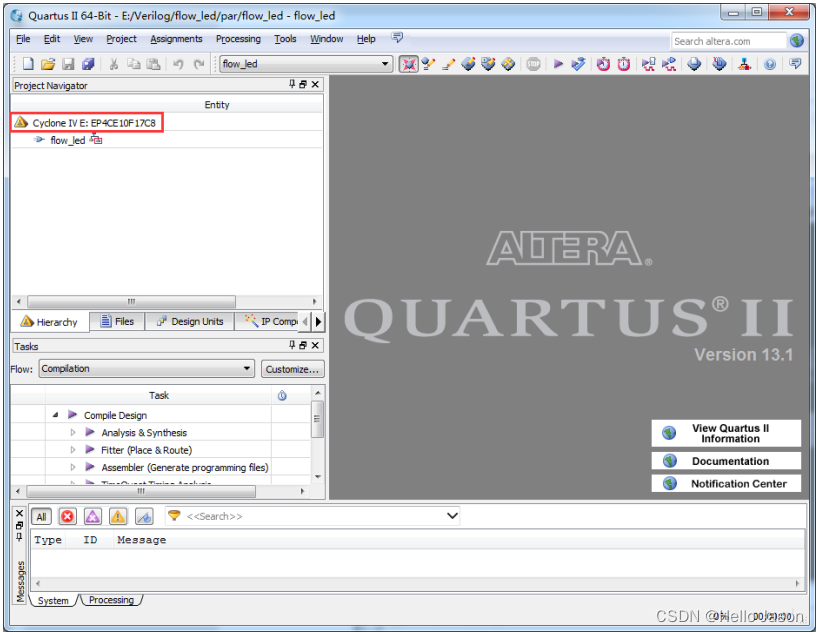Click the funnel filter icon in Messages
This screenshot has width=818, height=632.
[x=174, y=516]
